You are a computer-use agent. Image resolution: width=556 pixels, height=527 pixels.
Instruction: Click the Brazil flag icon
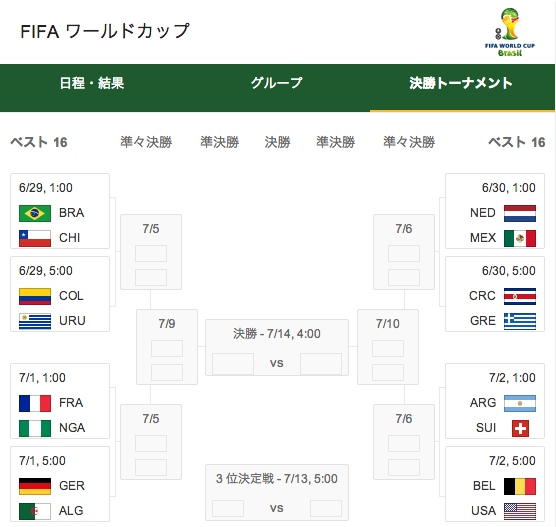click(35, 213)
